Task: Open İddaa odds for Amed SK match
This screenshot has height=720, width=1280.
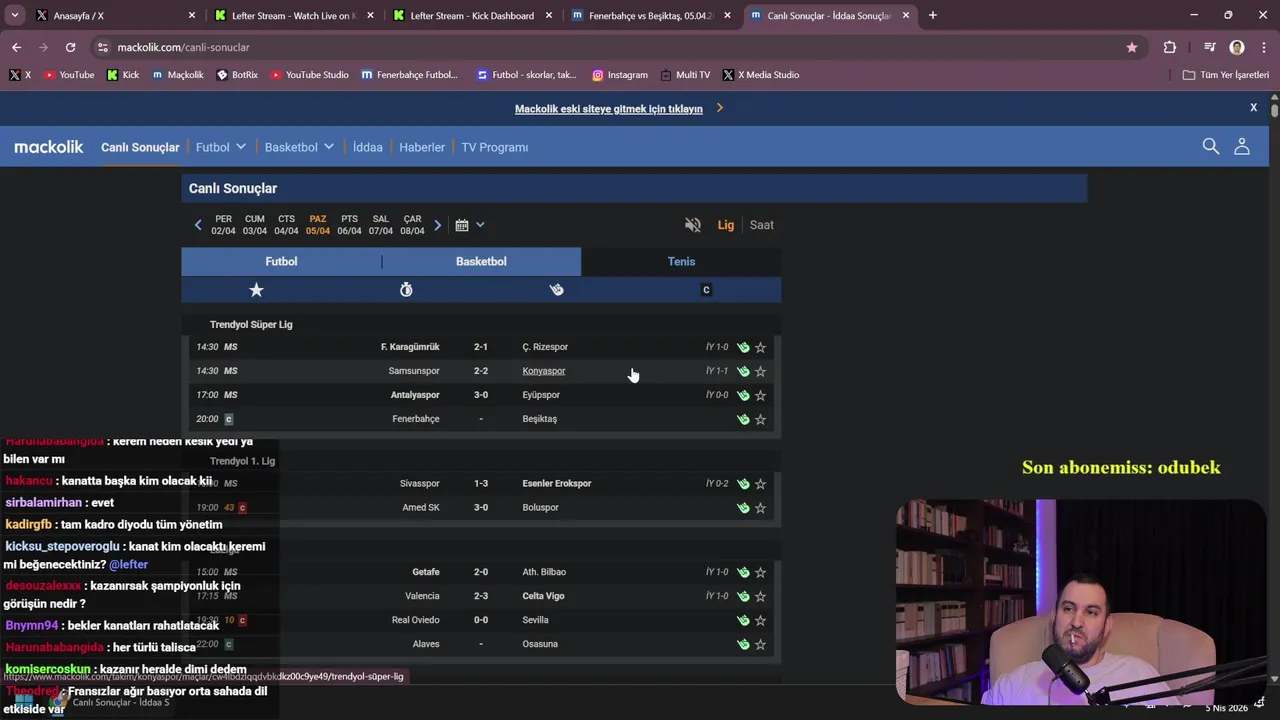Action: (x=743, y=507)
